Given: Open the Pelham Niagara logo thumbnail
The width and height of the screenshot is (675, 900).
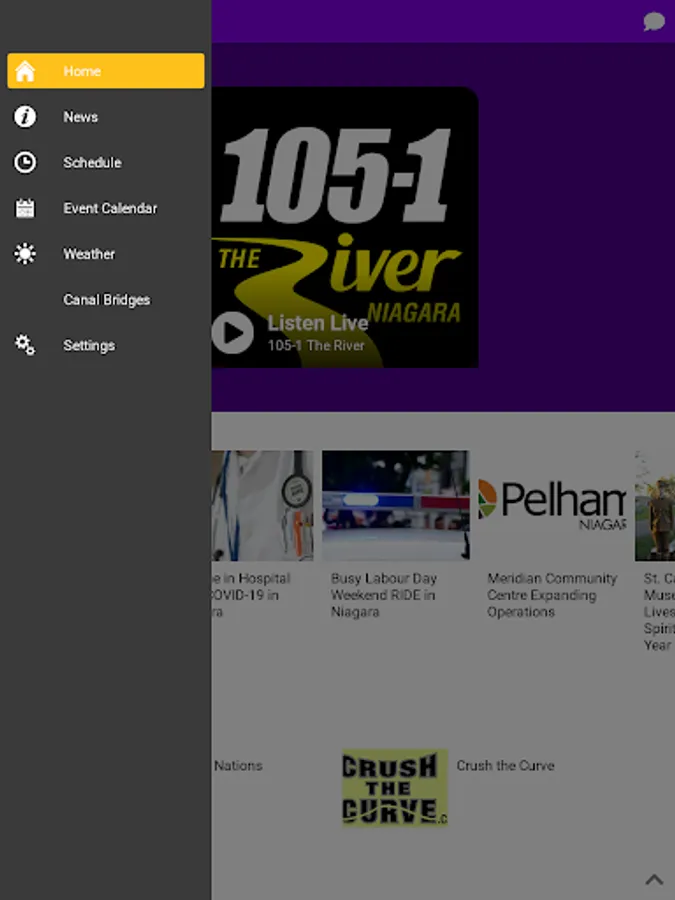Looking at the screenshot, I should 552,505.
